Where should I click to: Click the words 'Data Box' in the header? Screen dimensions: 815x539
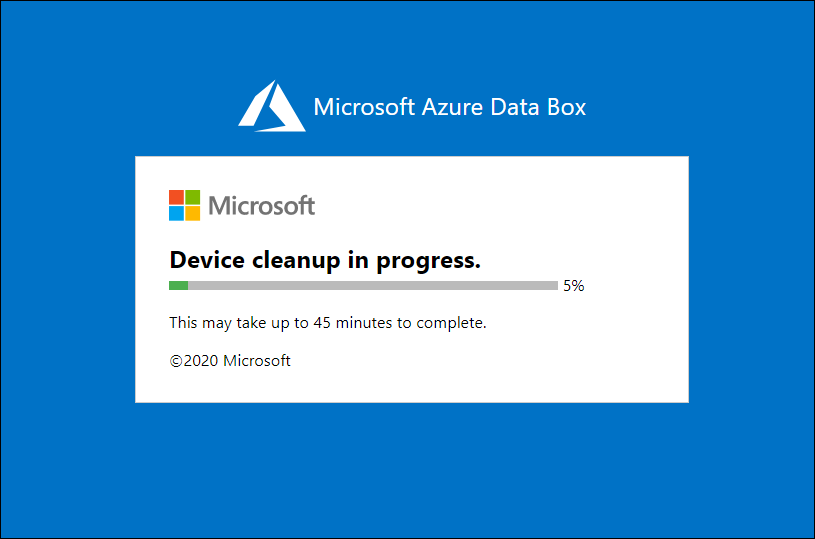pos(538,107)
